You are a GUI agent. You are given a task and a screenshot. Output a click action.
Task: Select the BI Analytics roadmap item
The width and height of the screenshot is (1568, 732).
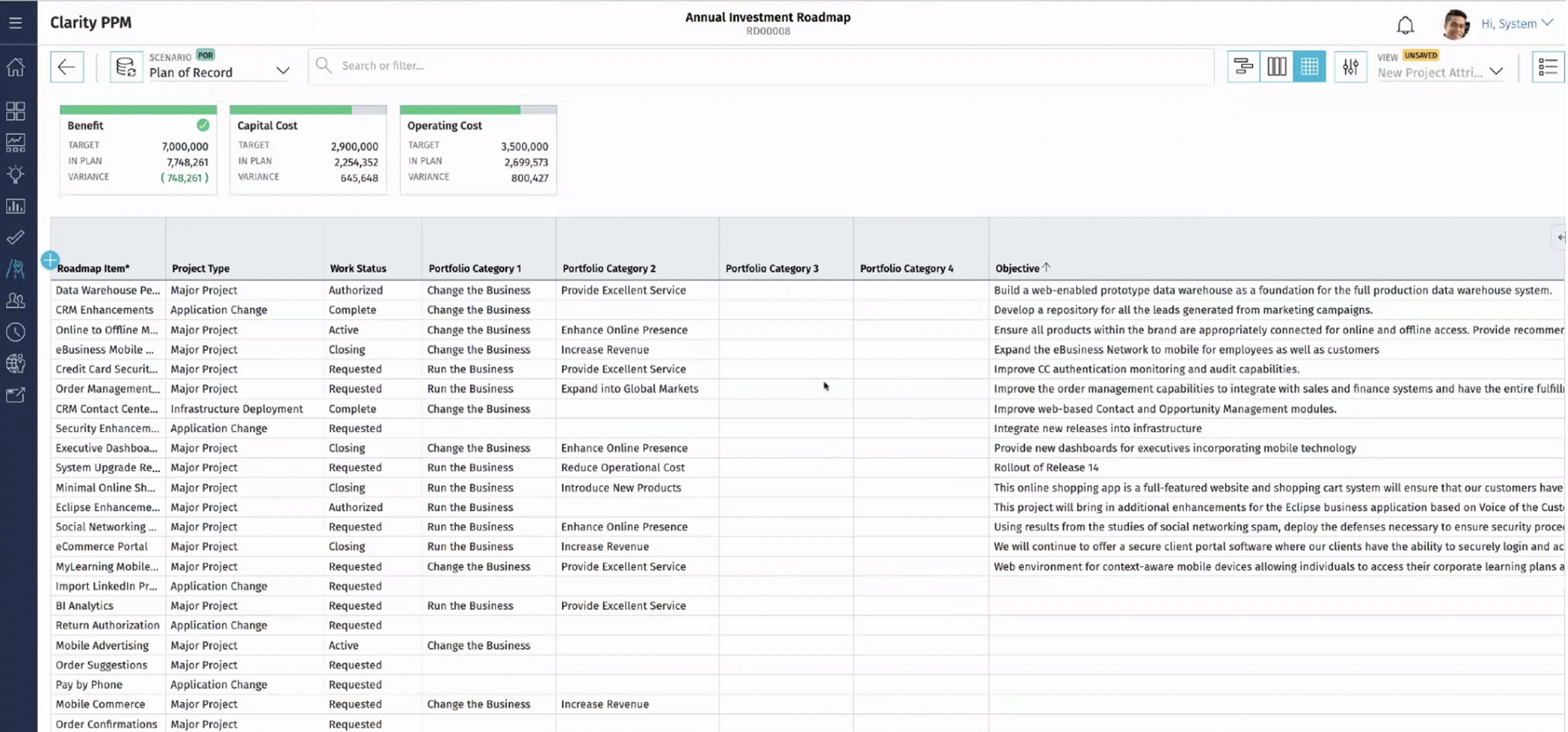pos(84,606)
